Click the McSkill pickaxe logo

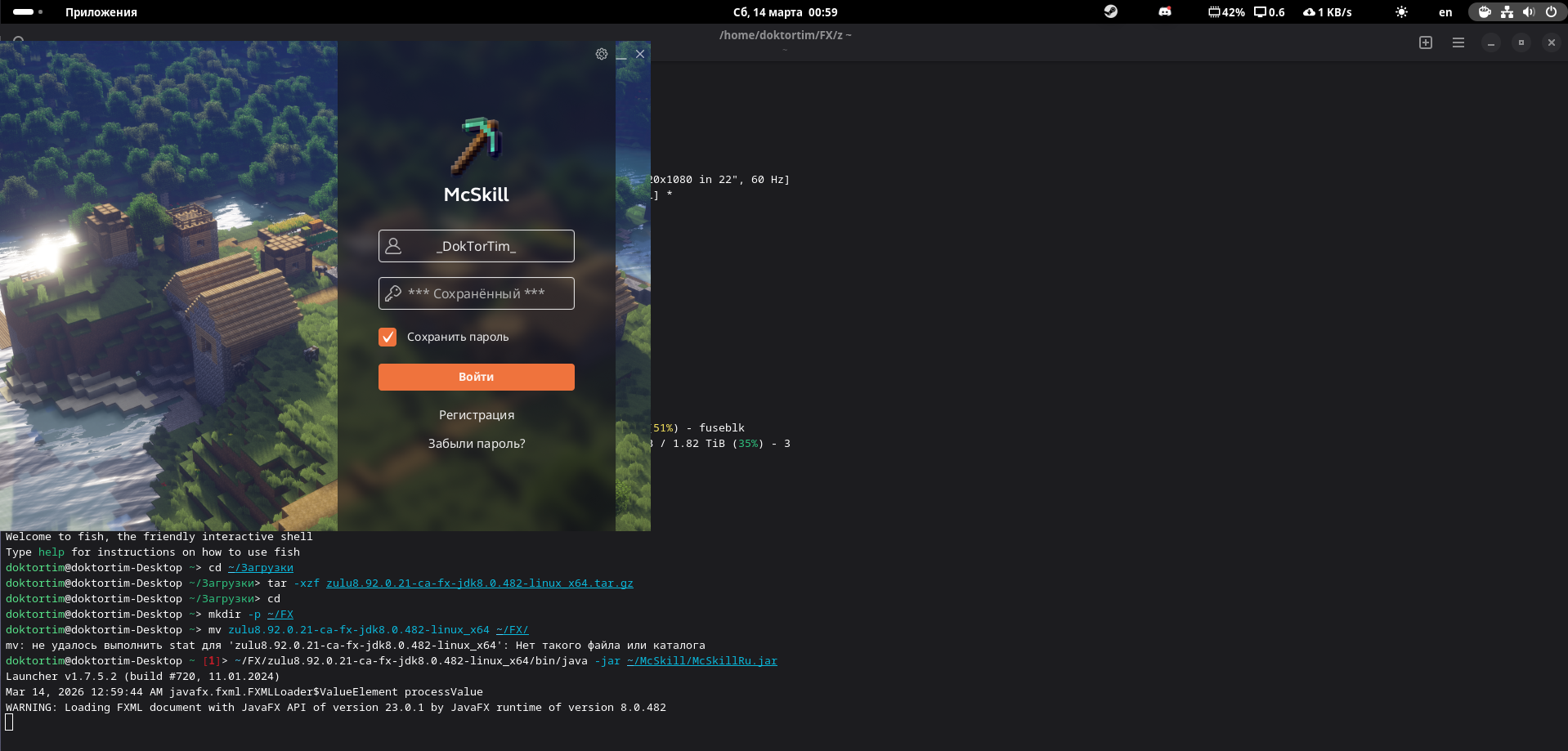tap(477, 146)
